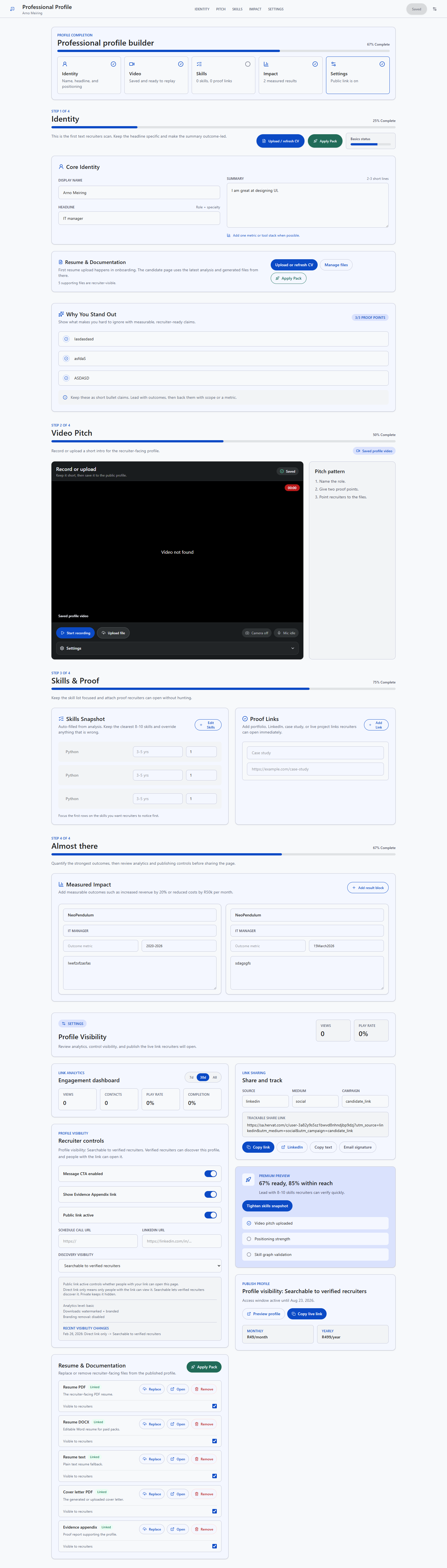Image resolution: width=447 pixels, height=1568 pixels.
Task: Click Start recording play button
Action: click(x=75, y=633)
